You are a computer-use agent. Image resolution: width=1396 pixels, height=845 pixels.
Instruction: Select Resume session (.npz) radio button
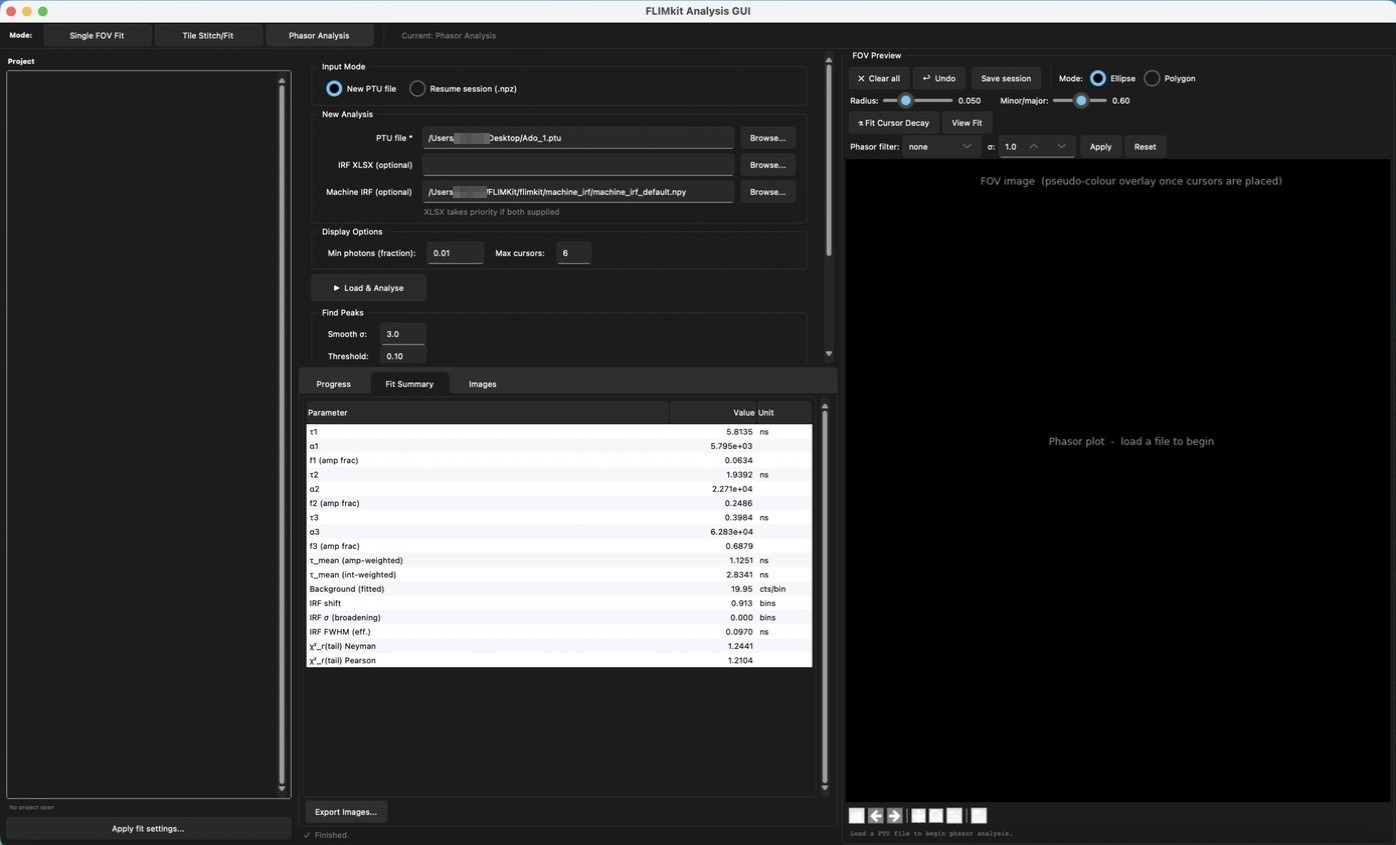417,89
